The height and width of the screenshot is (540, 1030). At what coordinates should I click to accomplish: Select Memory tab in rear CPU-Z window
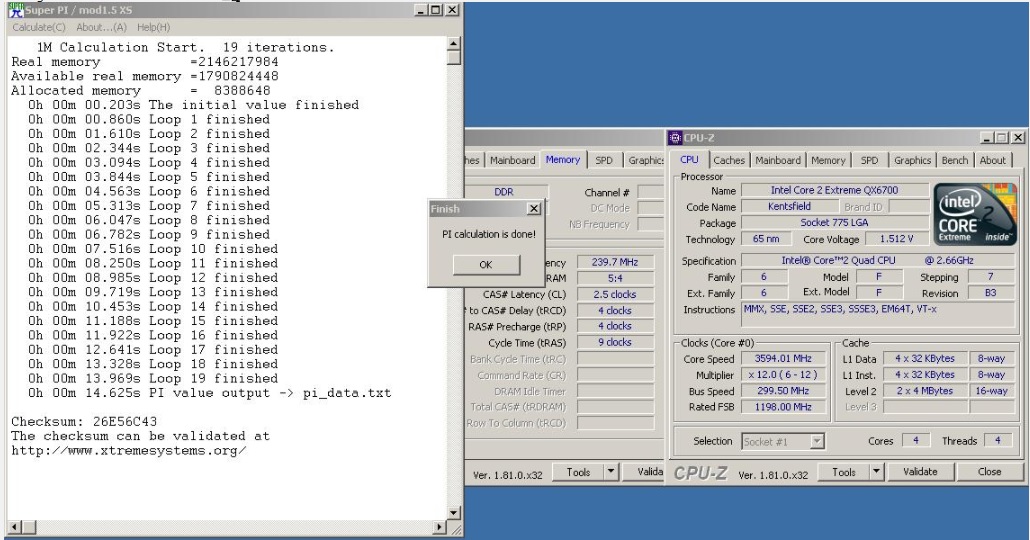[563, 159]
